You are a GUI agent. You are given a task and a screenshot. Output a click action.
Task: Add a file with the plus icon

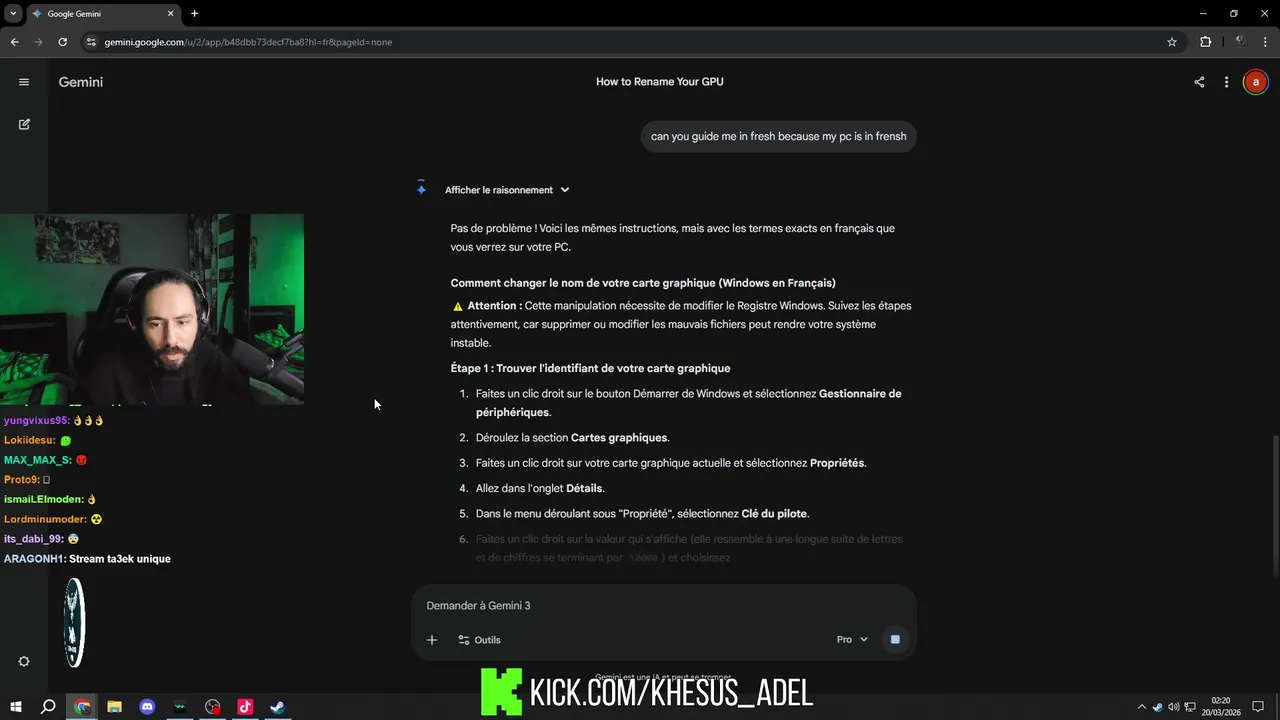432,640
